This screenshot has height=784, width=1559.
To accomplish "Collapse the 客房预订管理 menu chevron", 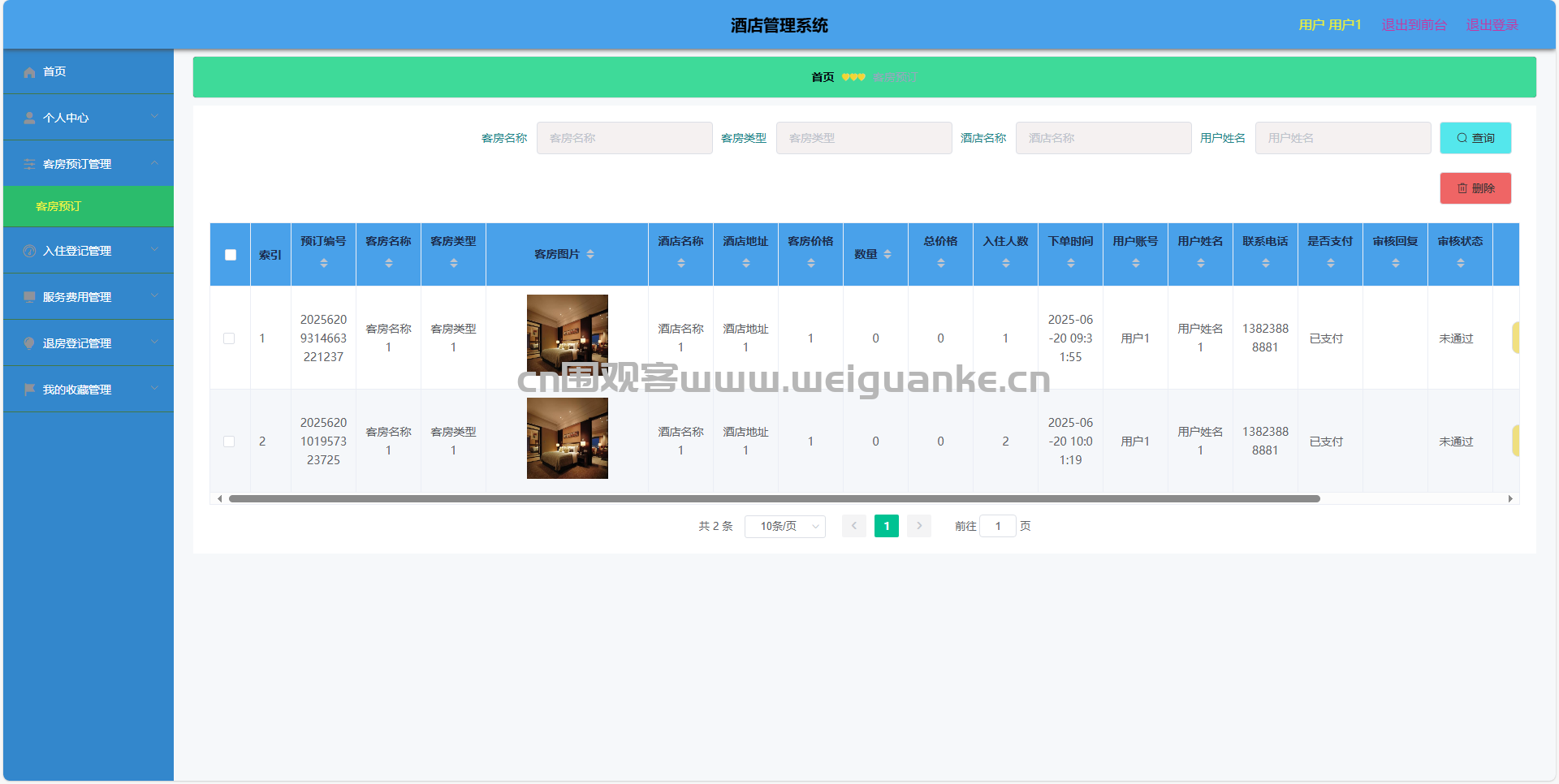I will (155, 163).
